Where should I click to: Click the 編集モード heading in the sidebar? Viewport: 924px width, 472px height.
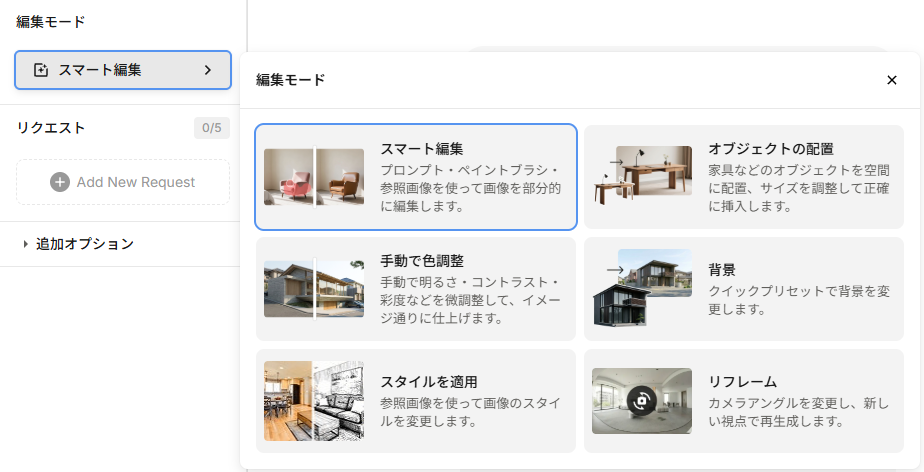pos(51,22)
